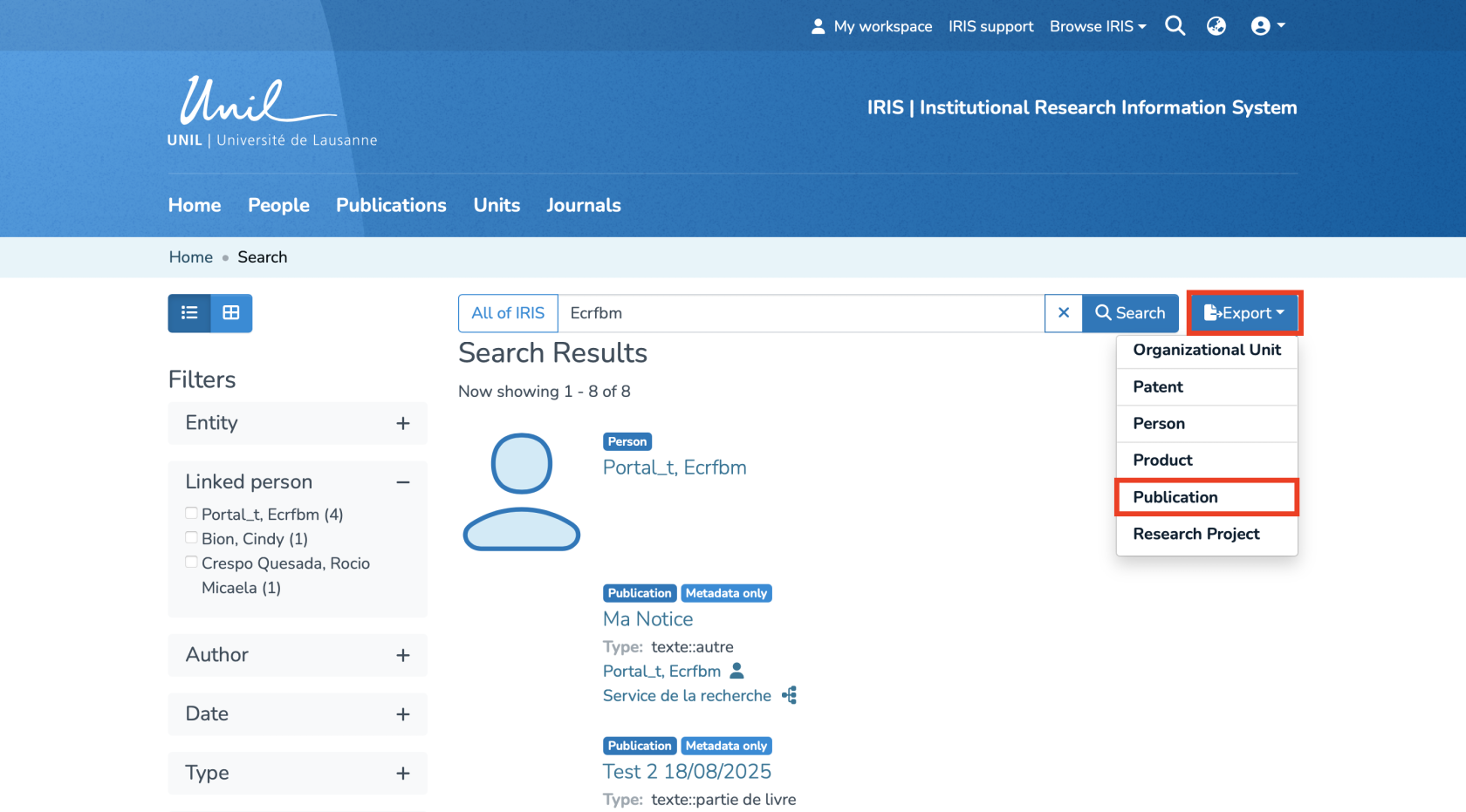Collapse the Linked person filter
1466x812 pixels.
coord(402,482)
